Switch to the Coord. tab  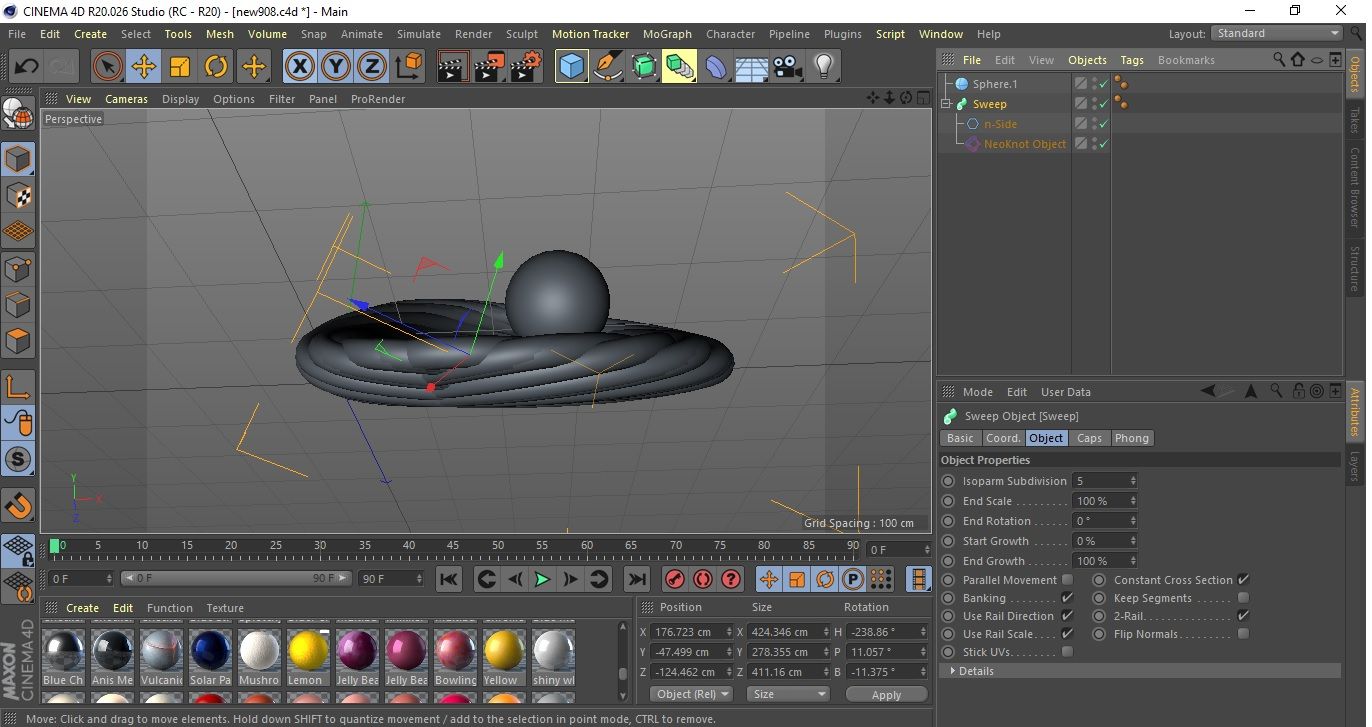pyautogui.click(x=1003, y=438)
